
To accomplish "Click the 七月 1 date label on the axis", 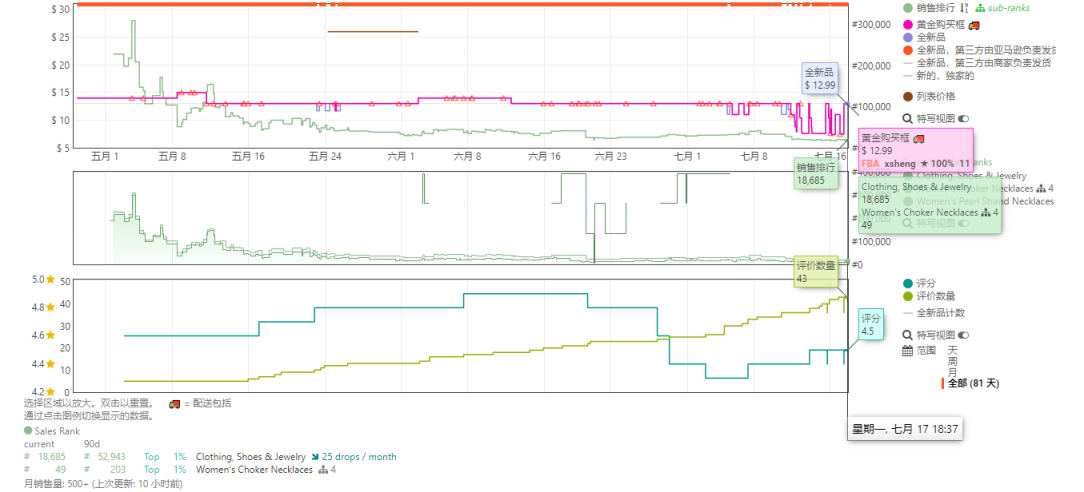I will [x=688, y=157].
